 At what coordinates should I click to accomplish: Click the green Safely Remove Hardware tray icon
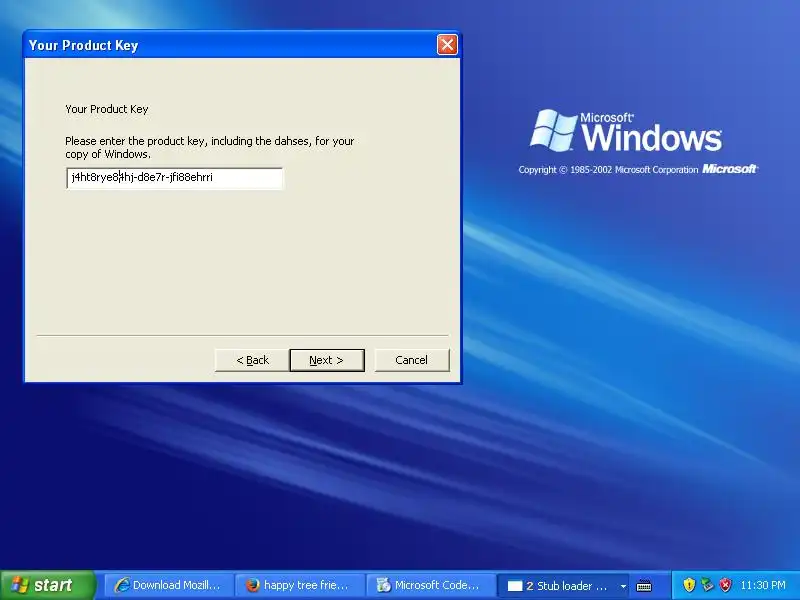(x=707, y=585)
